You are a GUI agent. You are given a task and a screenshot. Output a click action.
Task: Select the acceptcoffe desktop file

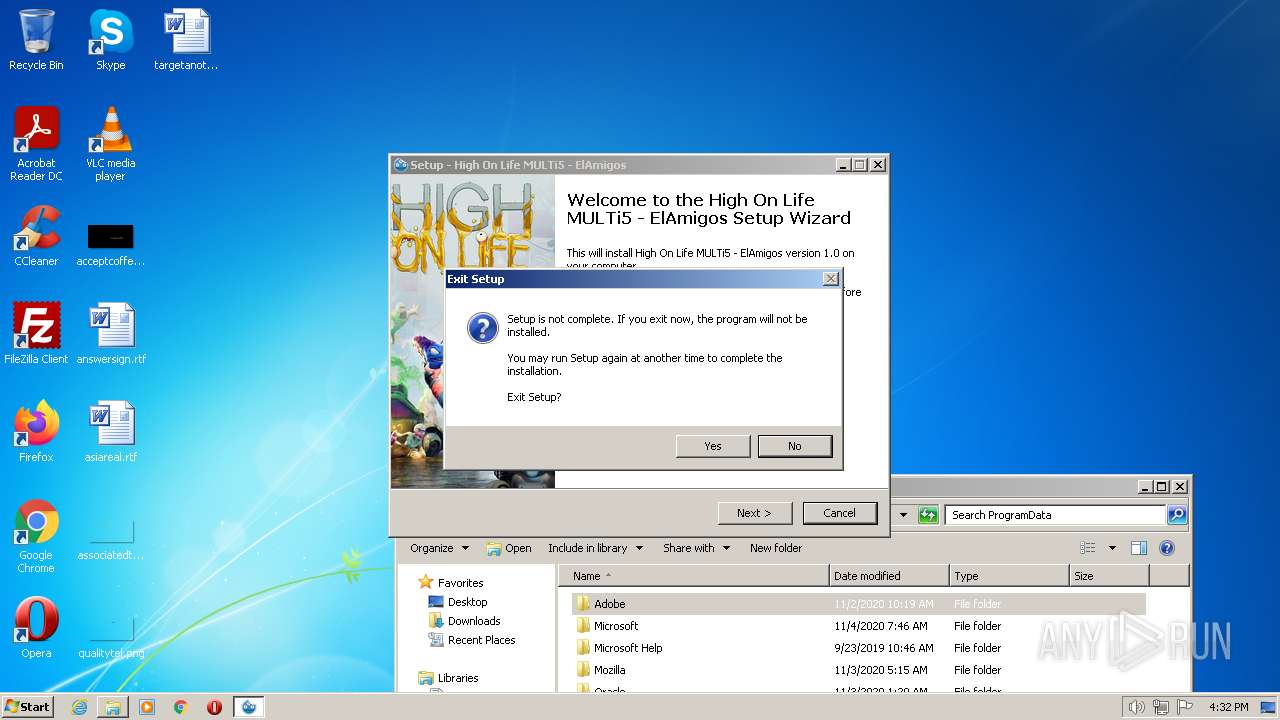point(111,243)
